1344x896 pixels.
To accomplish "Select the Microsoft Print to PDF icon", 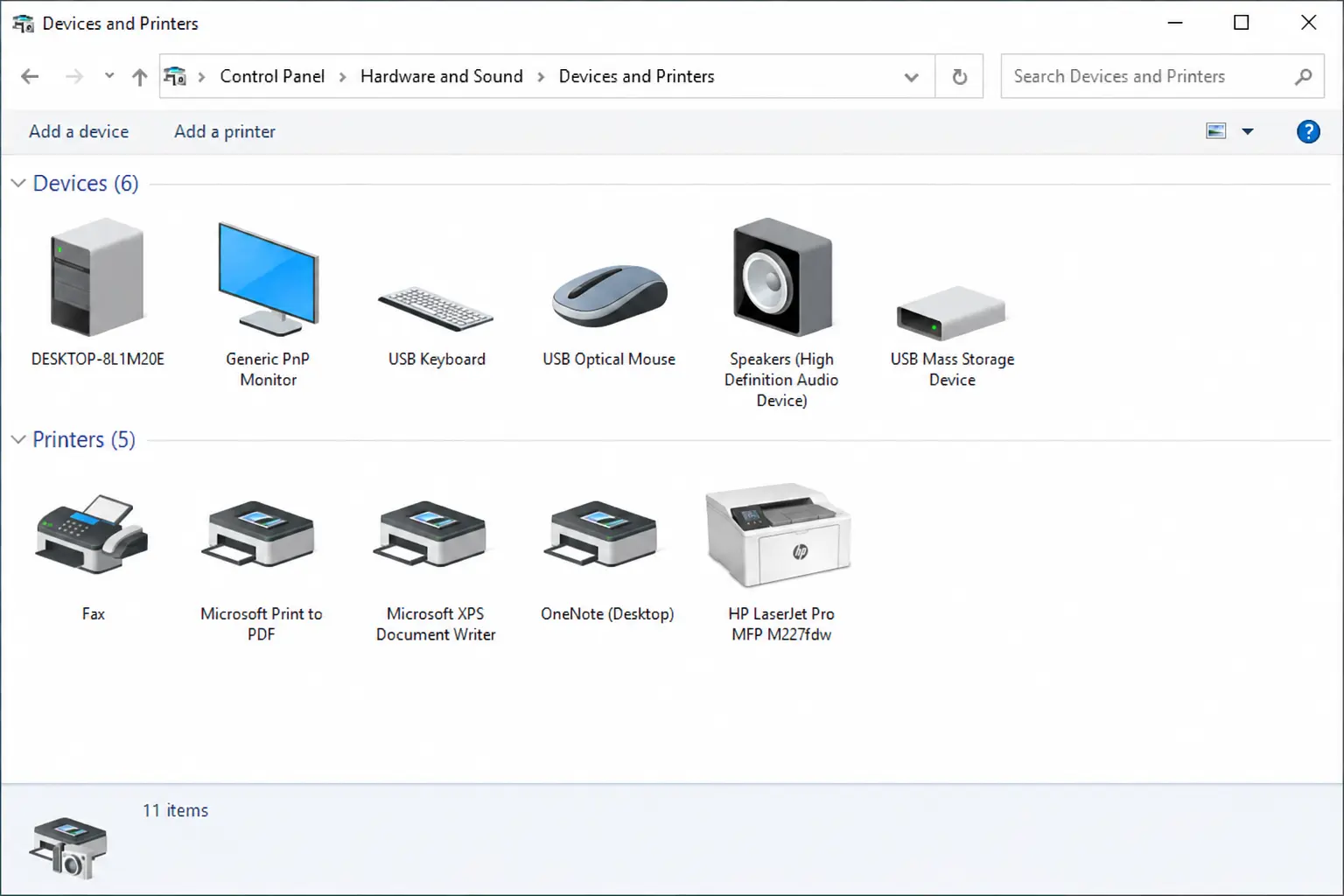I will click(x=258, y=535).
